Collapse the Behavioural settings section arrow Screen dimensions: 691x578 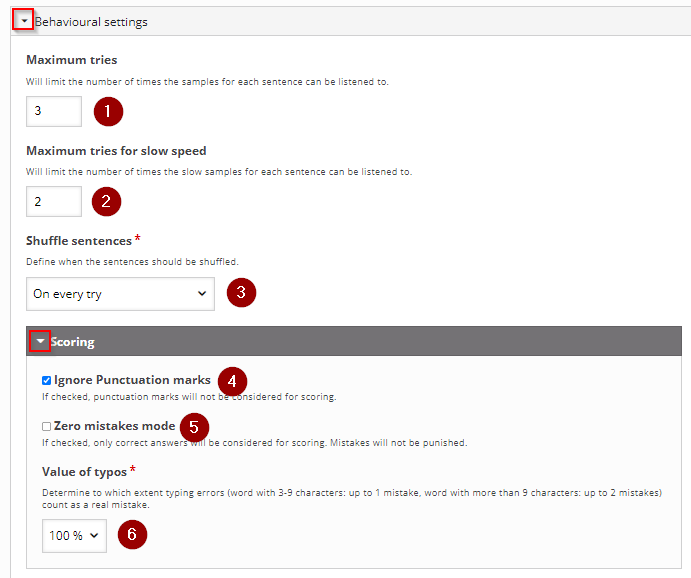[x=24, y=21]
